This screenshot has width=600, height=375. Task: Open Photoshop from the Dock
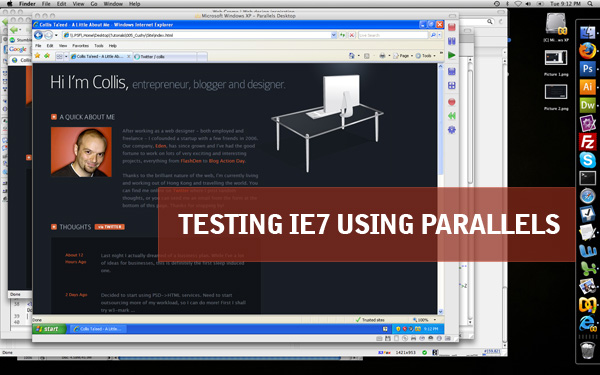(x=587, y=69)
